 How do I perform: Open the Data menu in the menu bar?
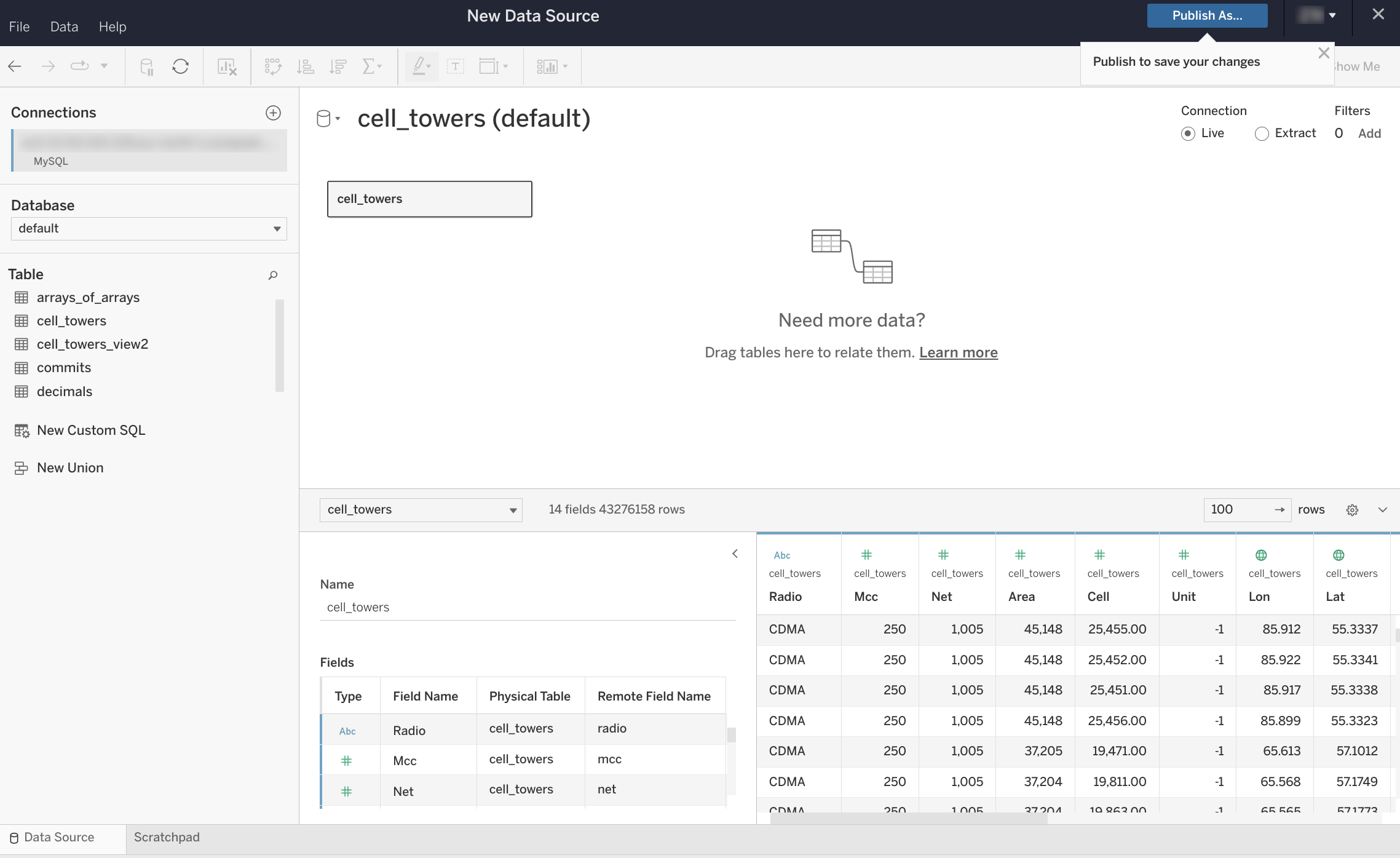(63, 26)
